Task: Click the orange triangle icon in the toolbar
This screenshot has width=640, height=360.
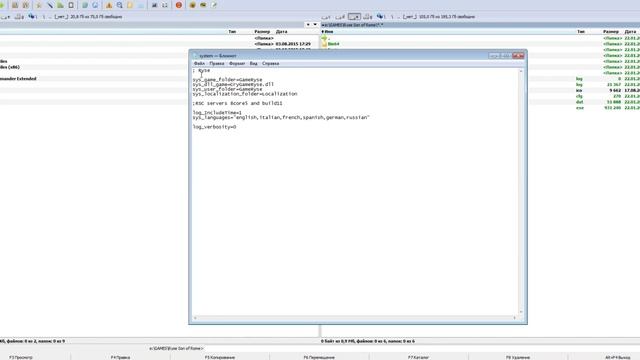Action: pyautogui.click(x=109, y=5)
